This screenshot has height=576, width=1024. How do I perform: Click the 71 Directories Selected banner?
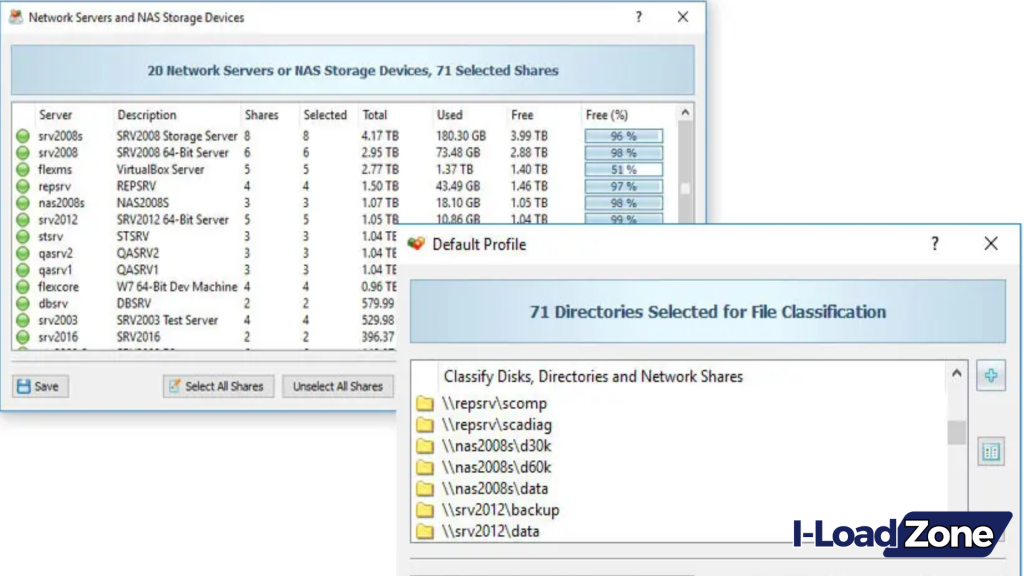pyautogui.click(x=706, y=311)
